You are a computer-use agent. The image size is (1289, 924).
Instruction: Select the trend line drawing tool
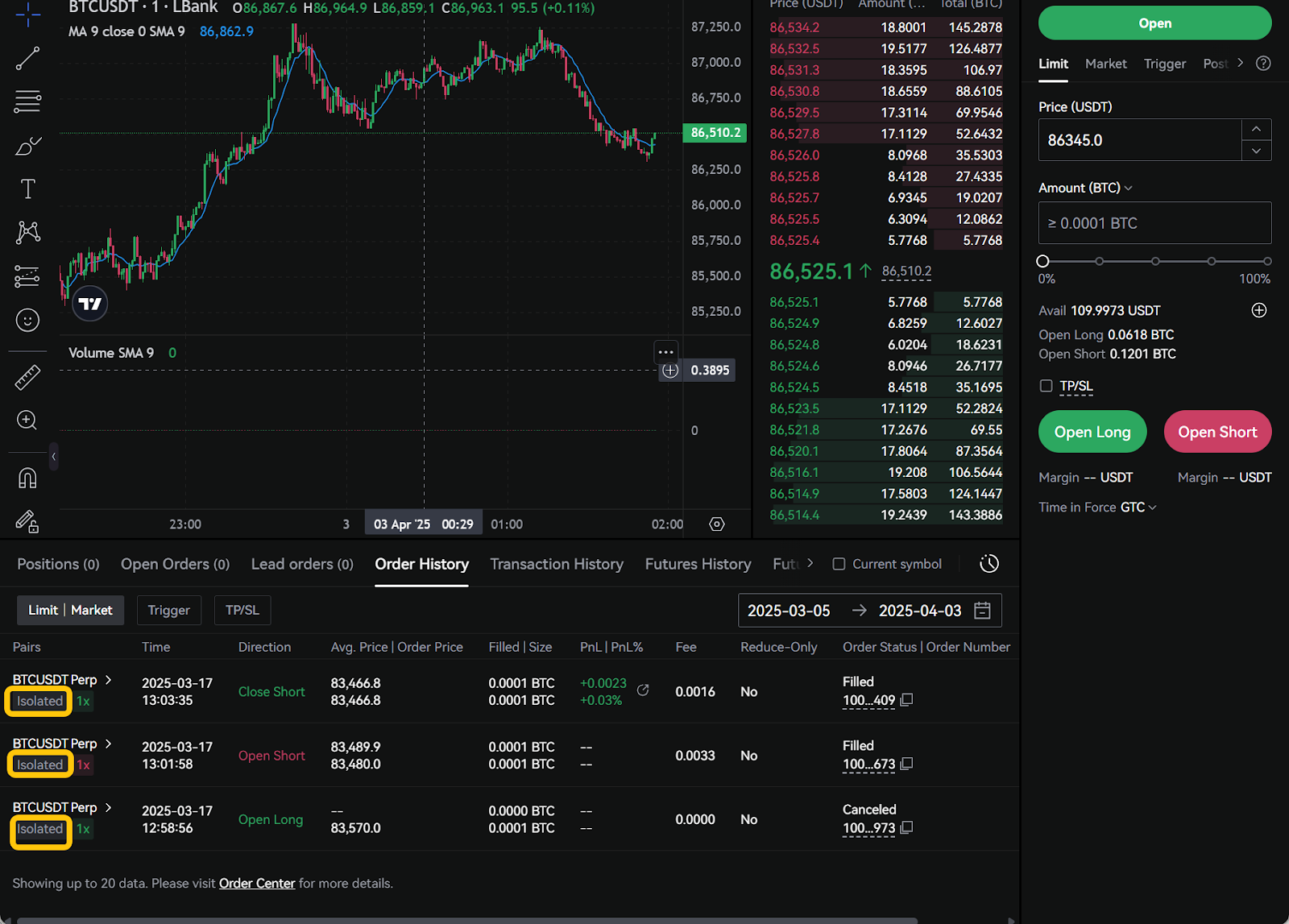click(27, 59)
